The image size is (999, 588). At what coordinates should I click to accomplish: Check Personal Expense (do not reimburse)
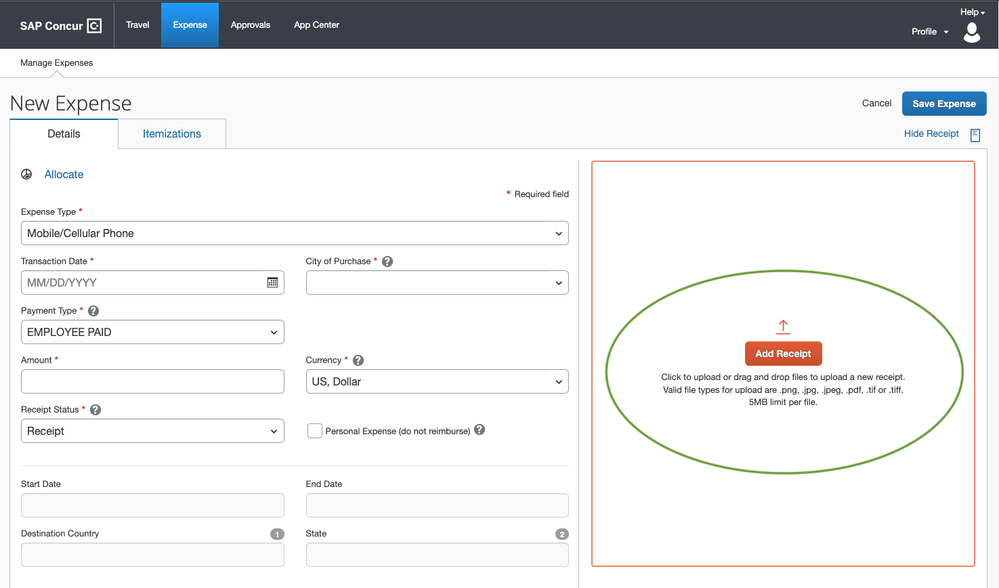[315, 431]
